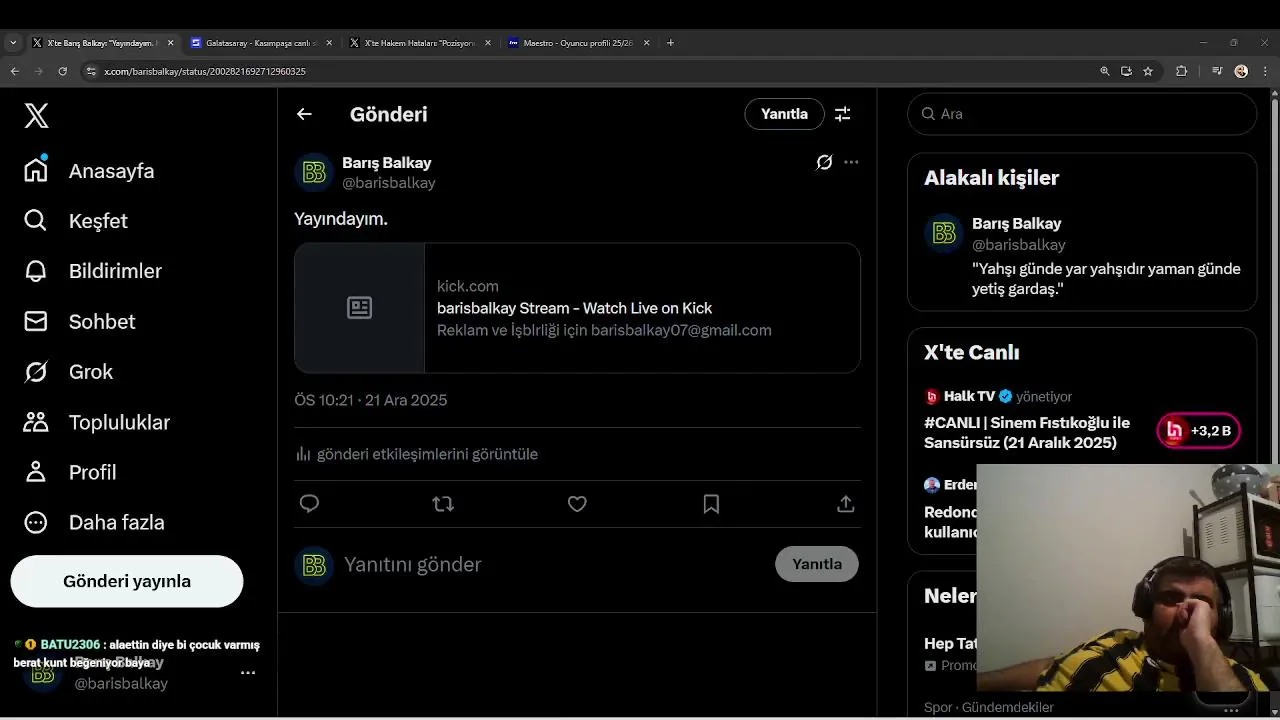Click the X logo in the sidebar
The width and height of the screenshot is (1280, 720).
point(36,116)
